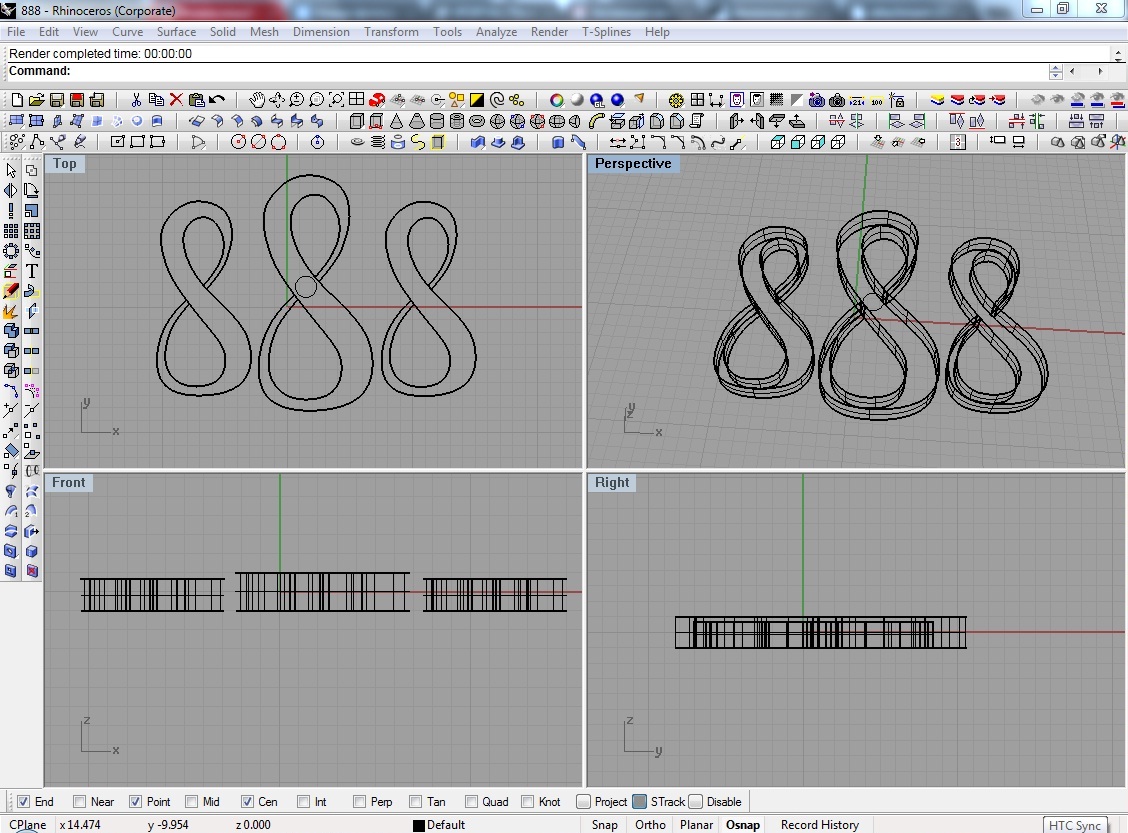Enable the Near object snap checkbox

pos(80,802)
